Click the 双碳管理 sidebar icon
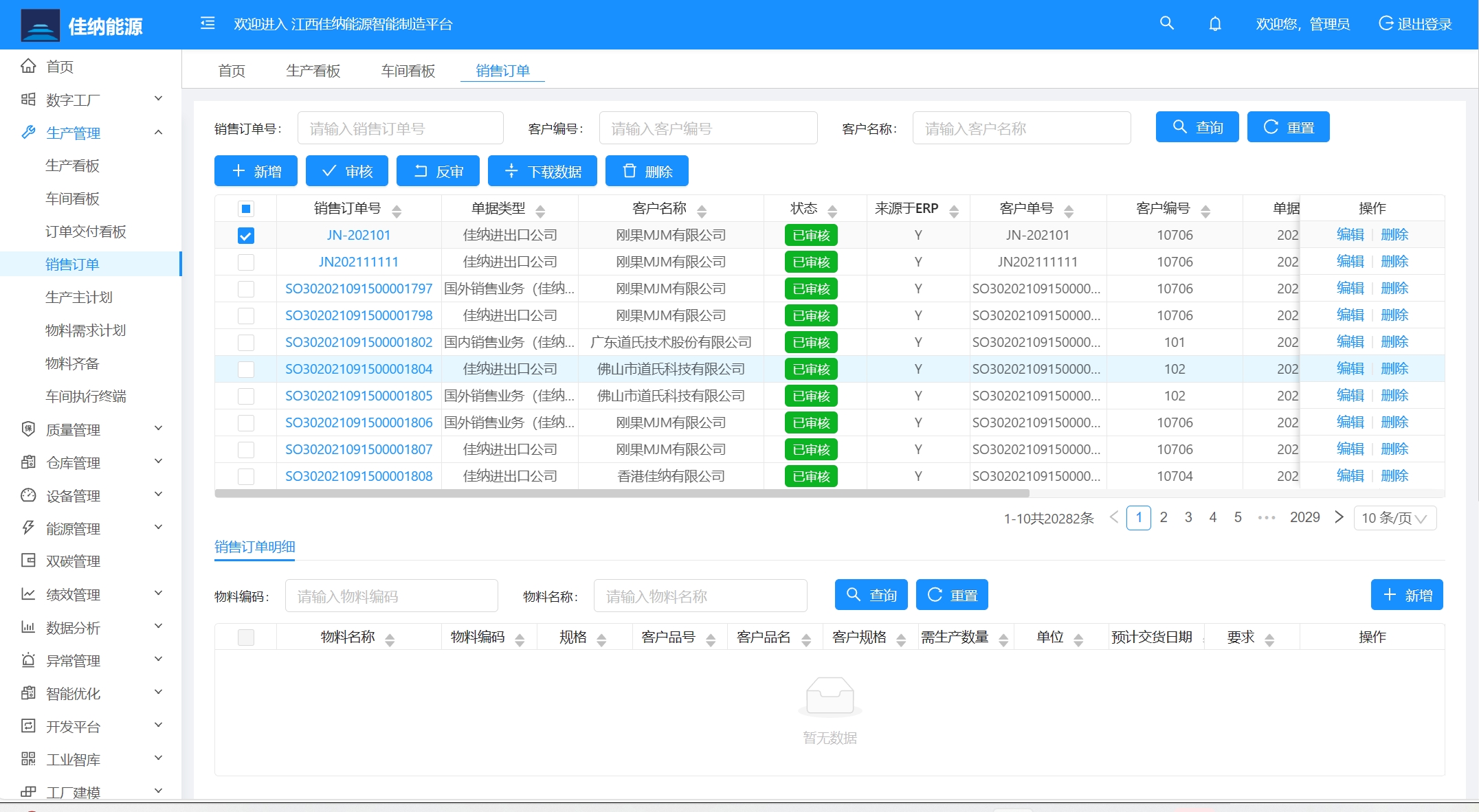Viewport: 1479px width, 812px height. click(28, 561)
